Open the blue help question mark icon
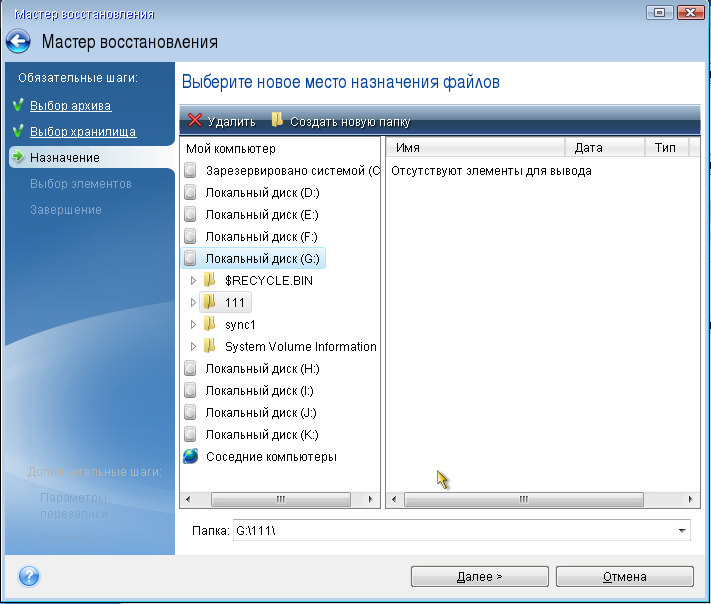711x604 pixels. 28,576
